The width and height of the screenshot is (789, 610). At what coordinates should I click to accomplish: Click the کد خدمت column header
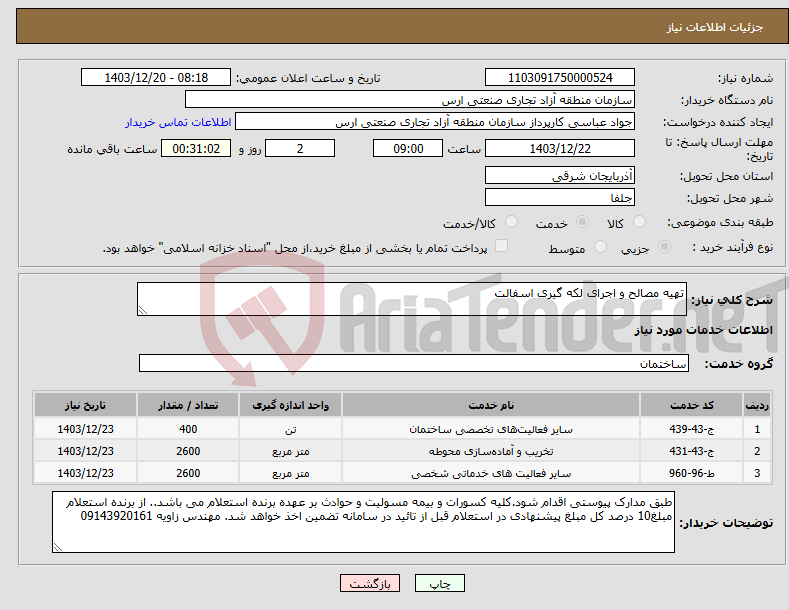pyautogui.click(x=691, y=405)
